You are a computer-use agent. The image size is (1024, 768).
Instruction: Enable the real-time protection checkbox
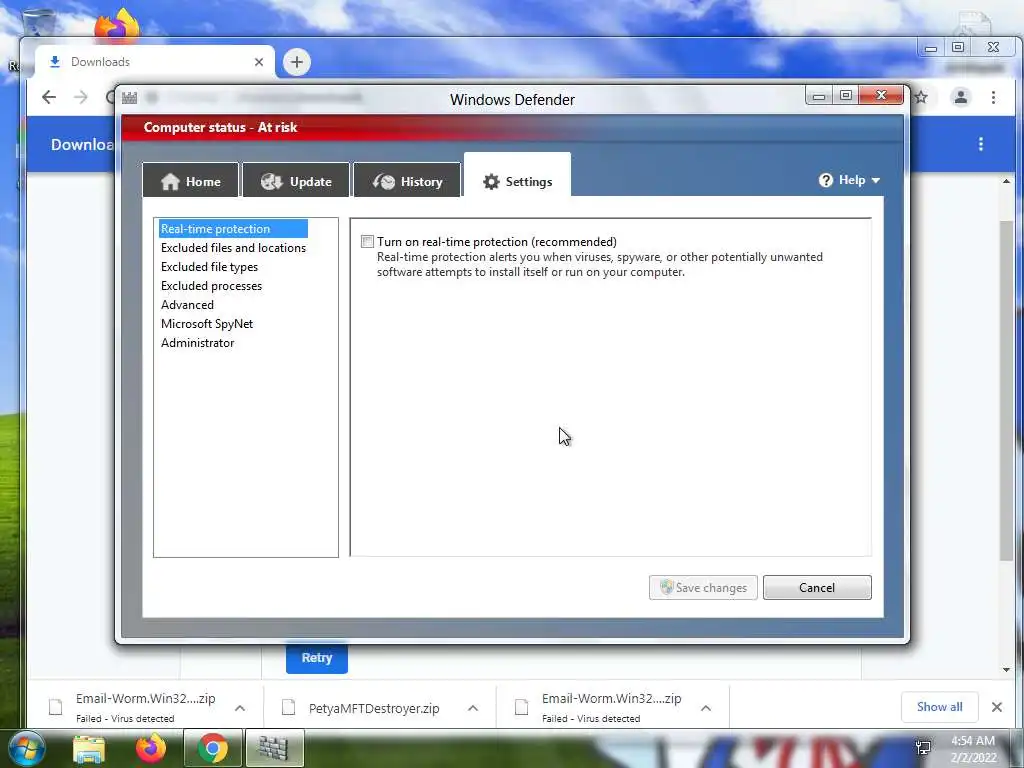368,242
